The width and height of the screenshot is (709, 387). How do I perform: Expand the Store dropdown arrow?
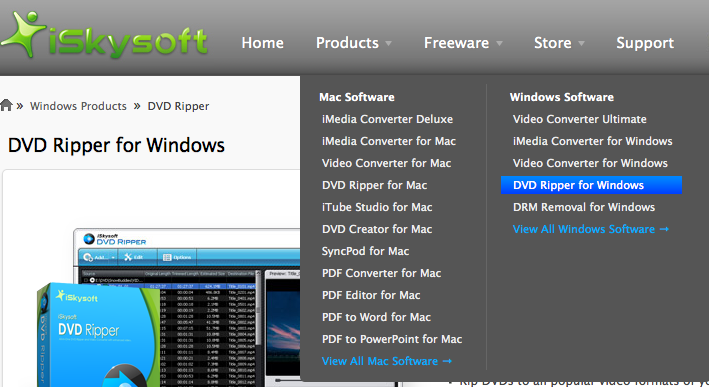[x=581, y=44]
